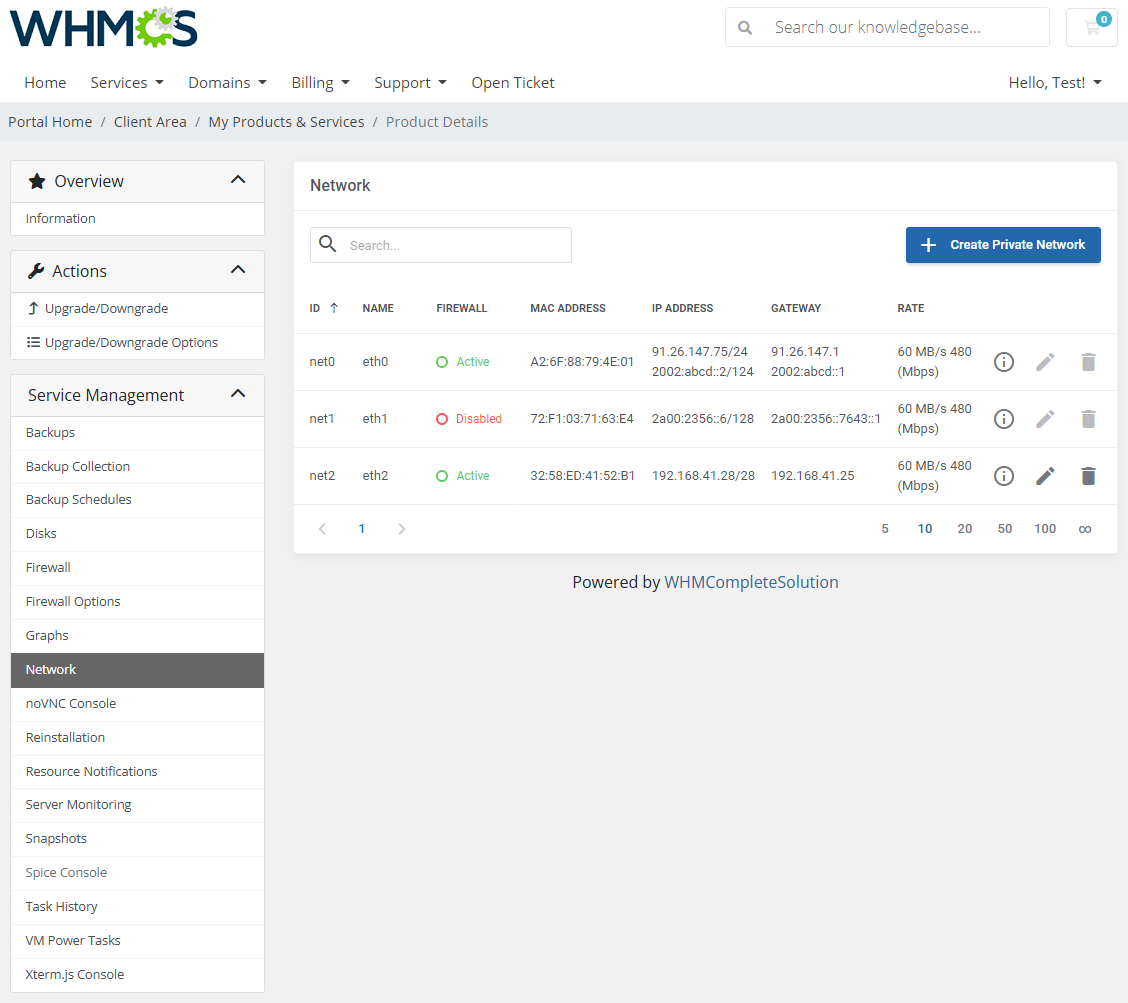The width and height of the screenshot is (1128, 1003).
Task: Click Upgrade/Downgrade Options action
Action: point(137,342)
